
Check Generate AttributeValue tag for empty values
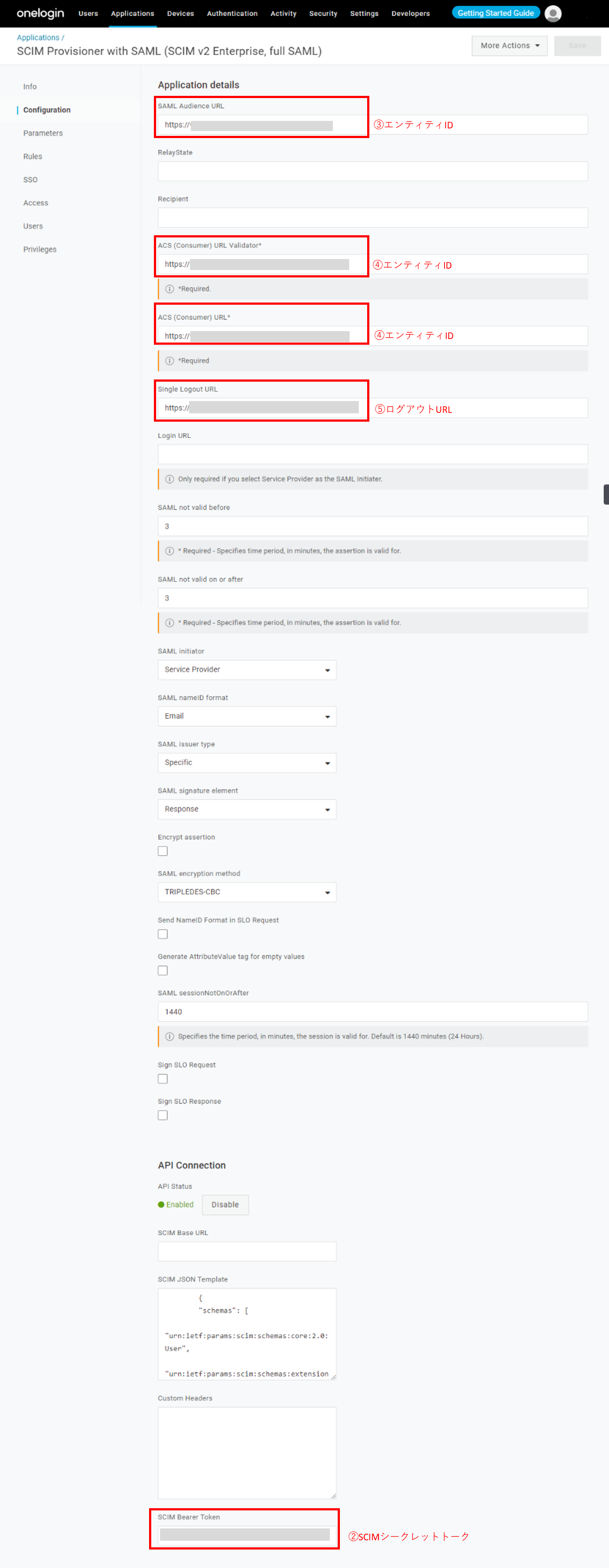(x=163, y=970)
